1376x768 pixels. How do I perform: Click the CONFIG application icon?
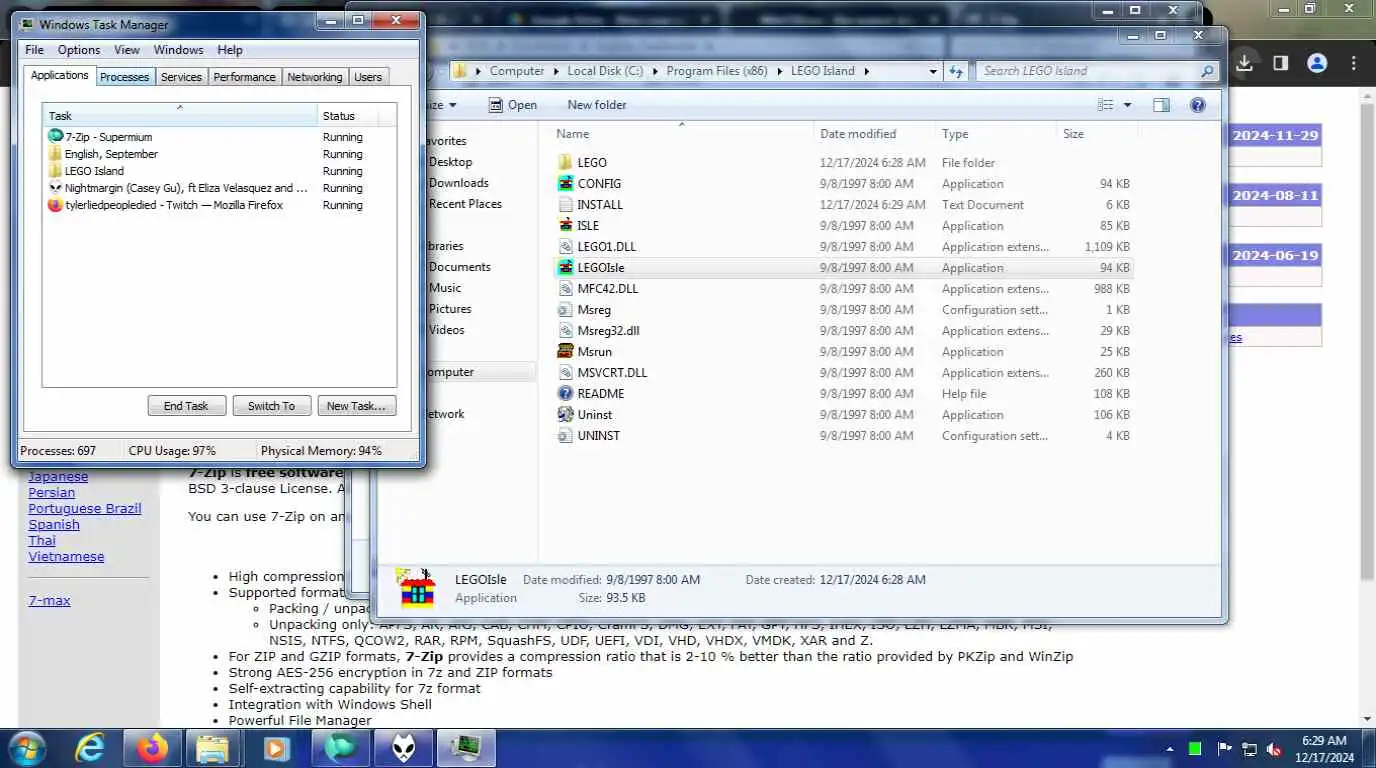(565, 183)
